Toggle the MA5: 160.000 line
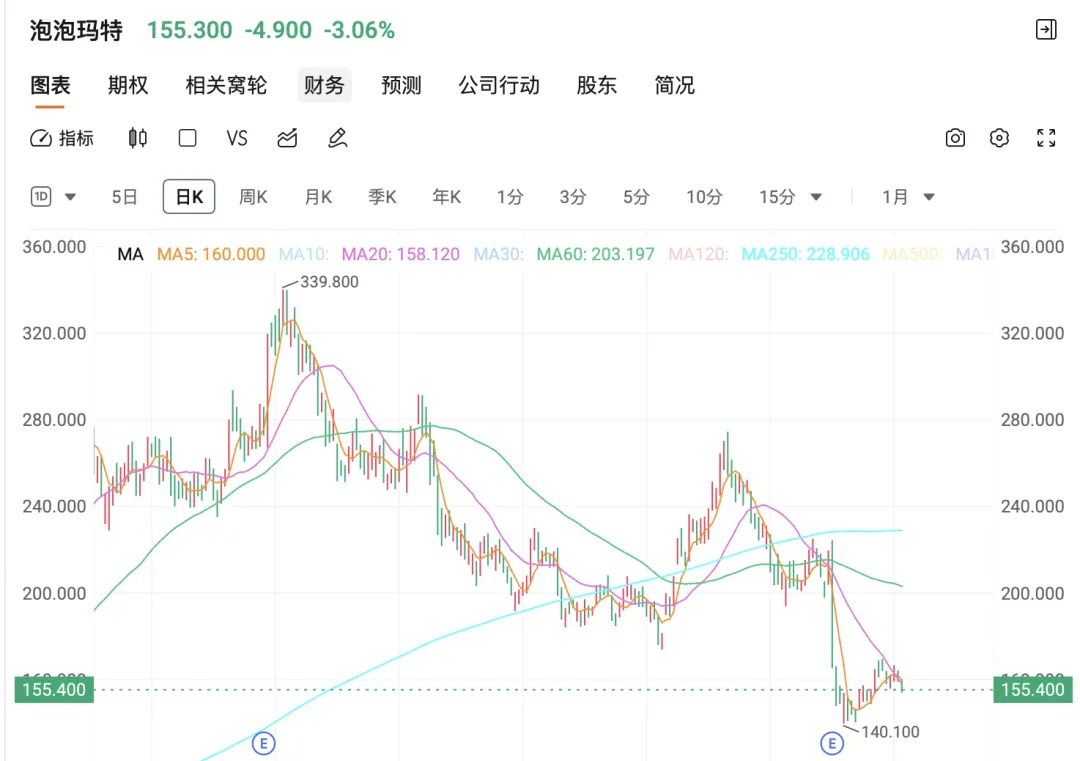 211,254
